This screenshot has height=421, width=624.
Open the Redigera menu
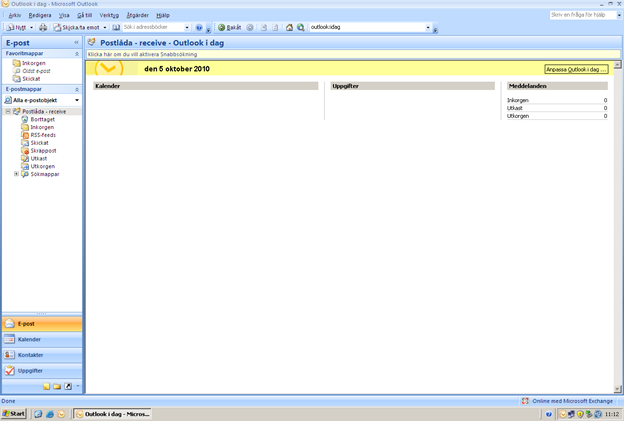pos(40,15)
